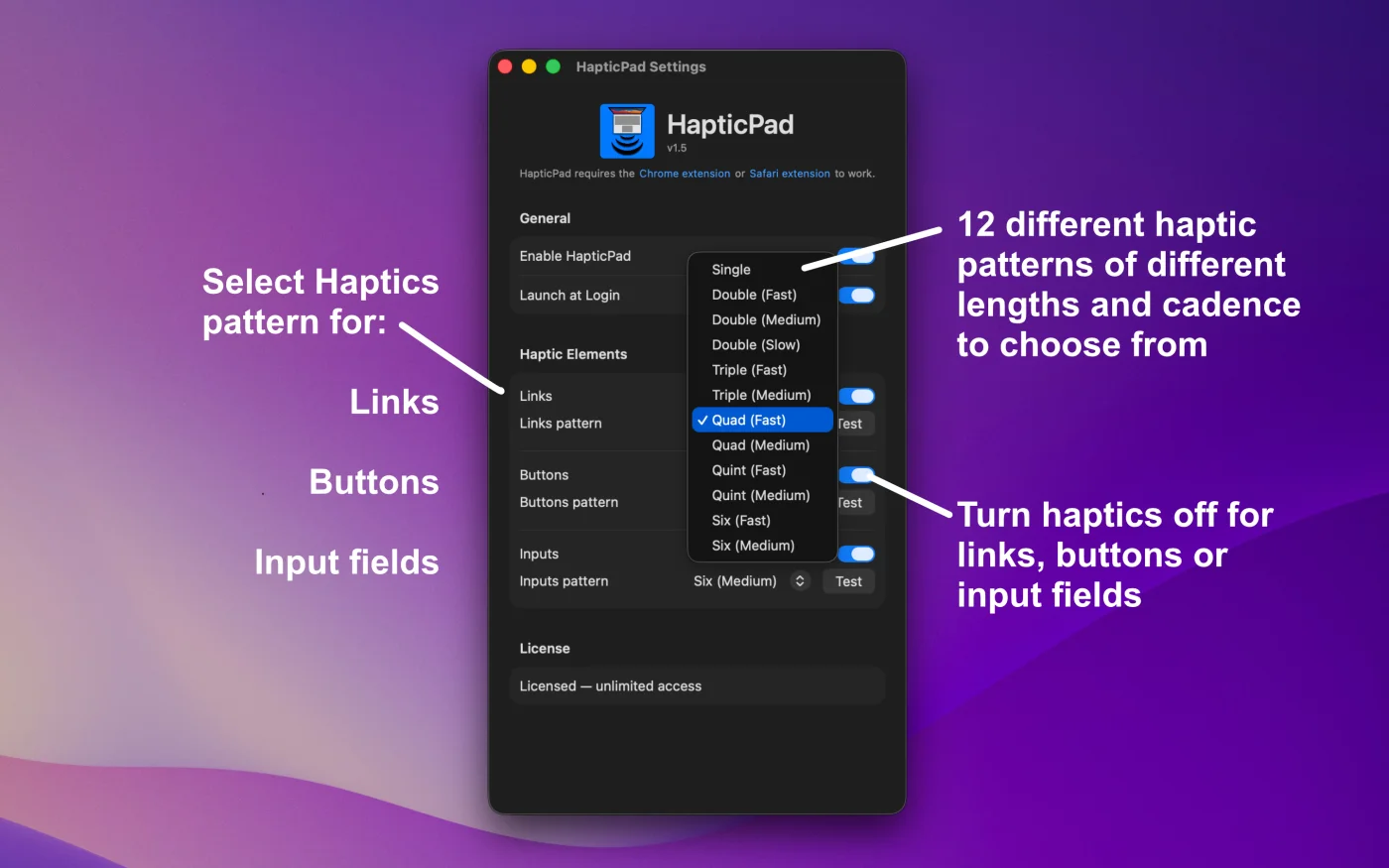1389x868 pixels.
Task: Click Test button for Links pattern
Action: click(x=855, y=424)
